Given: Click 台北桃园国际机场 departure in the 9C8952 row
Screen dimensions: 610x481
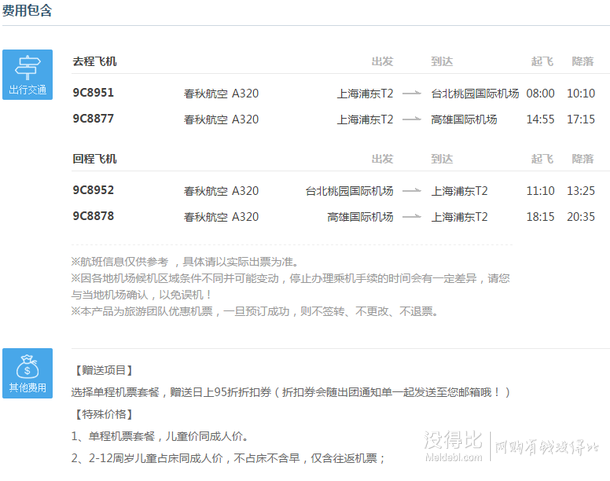Looking at the screenshot, I should coord(349,191).
